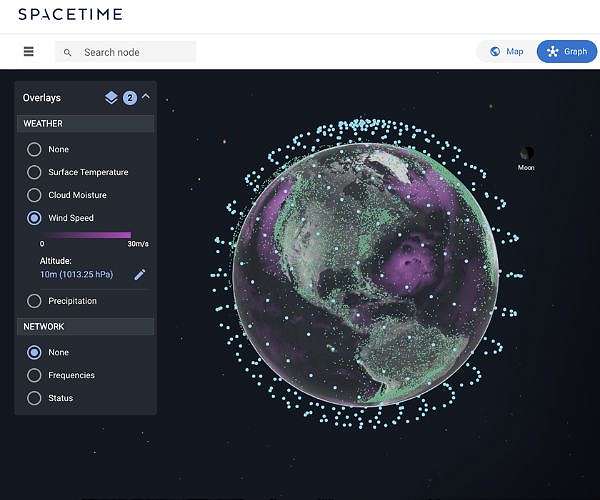600x500 pixels.
Task: Switch to Map view
Action: [x=505, y=51]
